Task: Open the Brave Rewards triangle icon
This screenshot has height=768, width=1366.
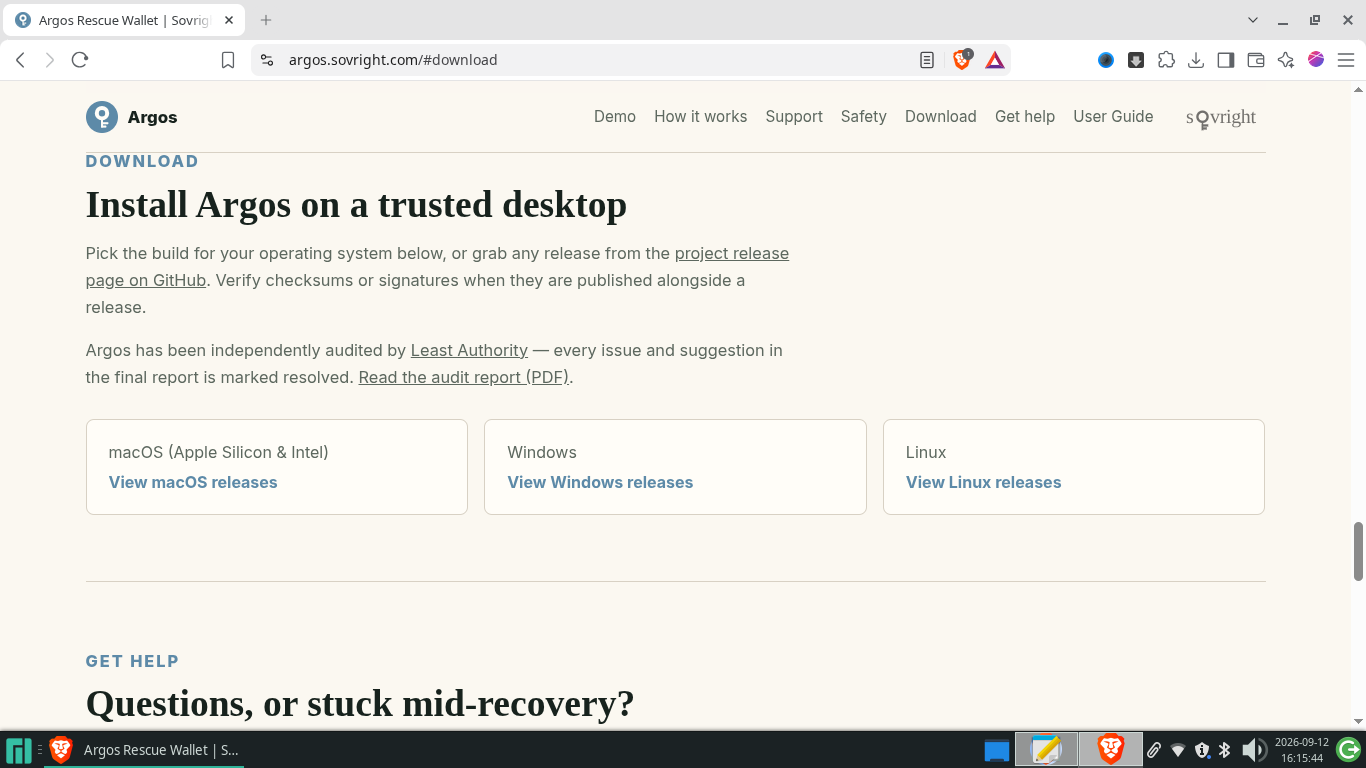Action: 995,60
